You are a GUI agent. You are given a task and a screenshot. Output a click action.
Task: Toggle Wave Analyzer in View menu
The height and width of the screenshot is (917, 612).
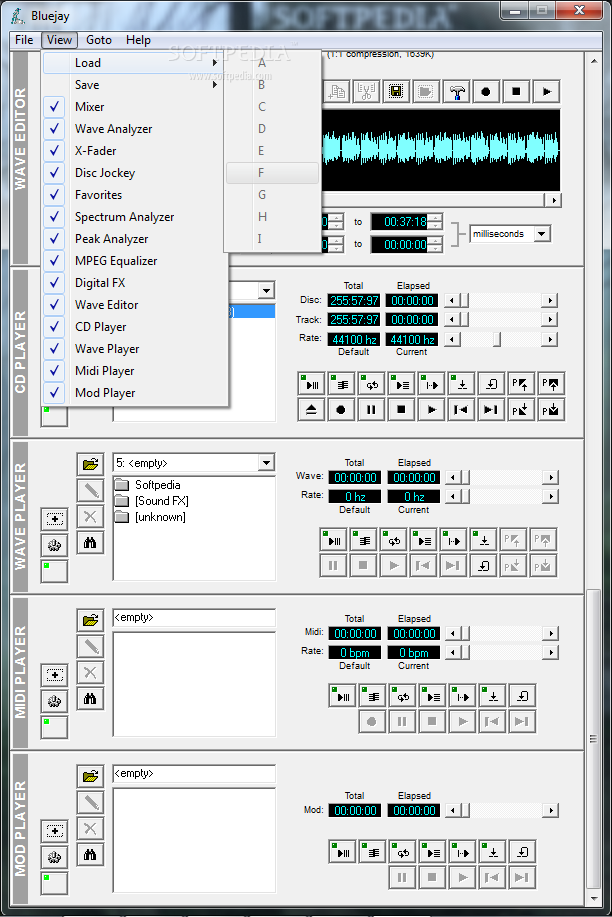click(135, 129)
